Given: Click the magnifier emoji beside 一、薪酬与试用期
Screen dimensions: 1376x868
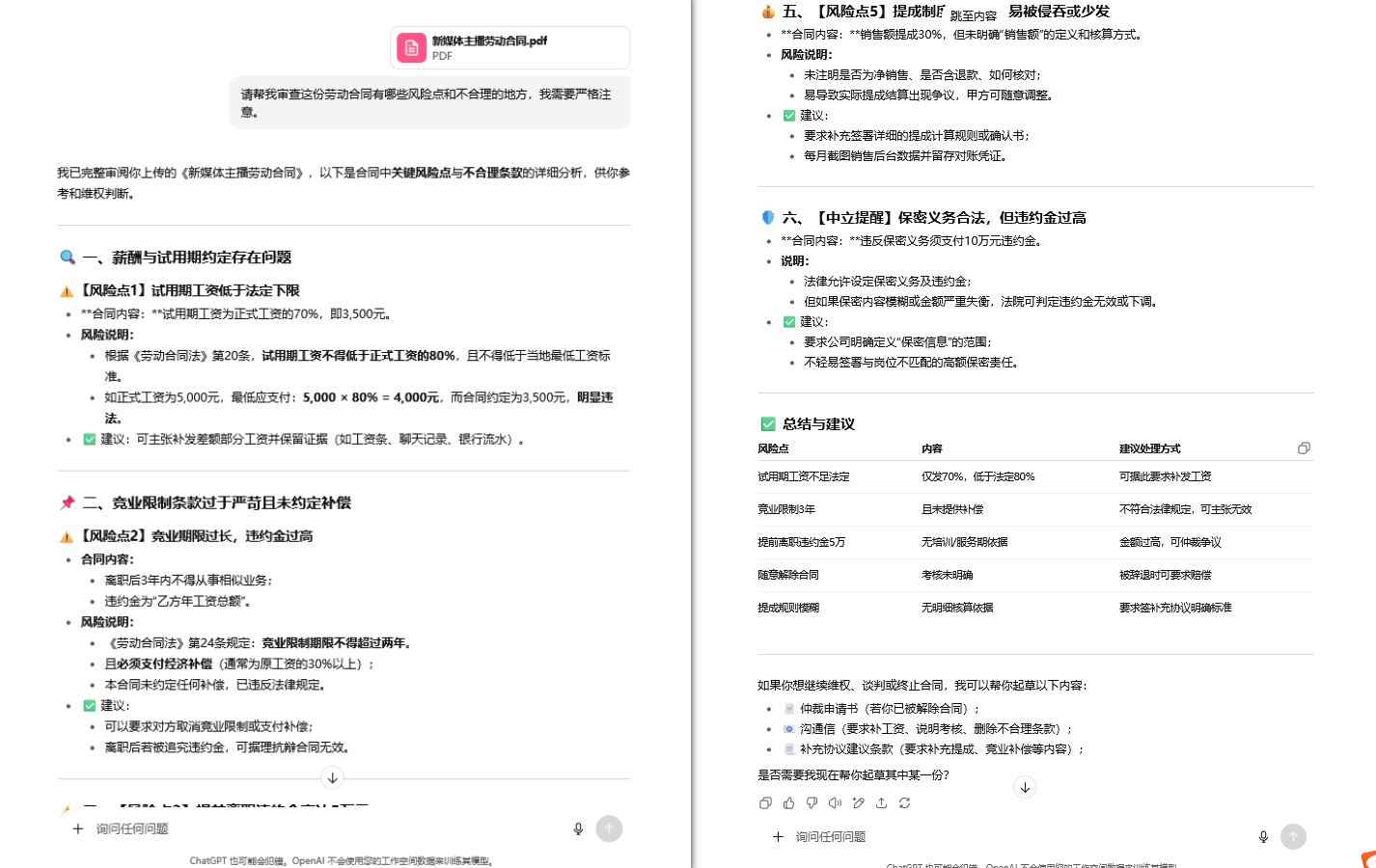Looking at the screenshot, I should 68,258.
